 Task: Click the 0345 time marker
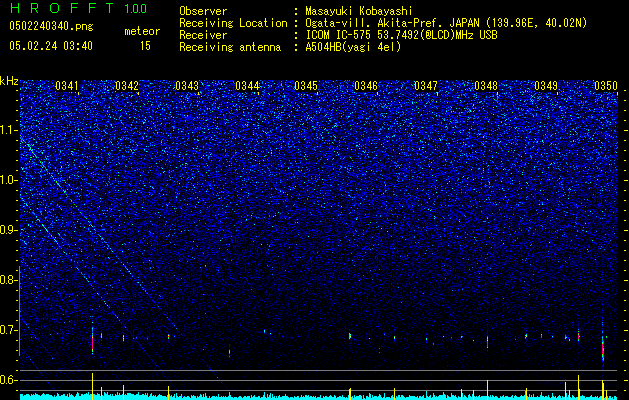306,85
